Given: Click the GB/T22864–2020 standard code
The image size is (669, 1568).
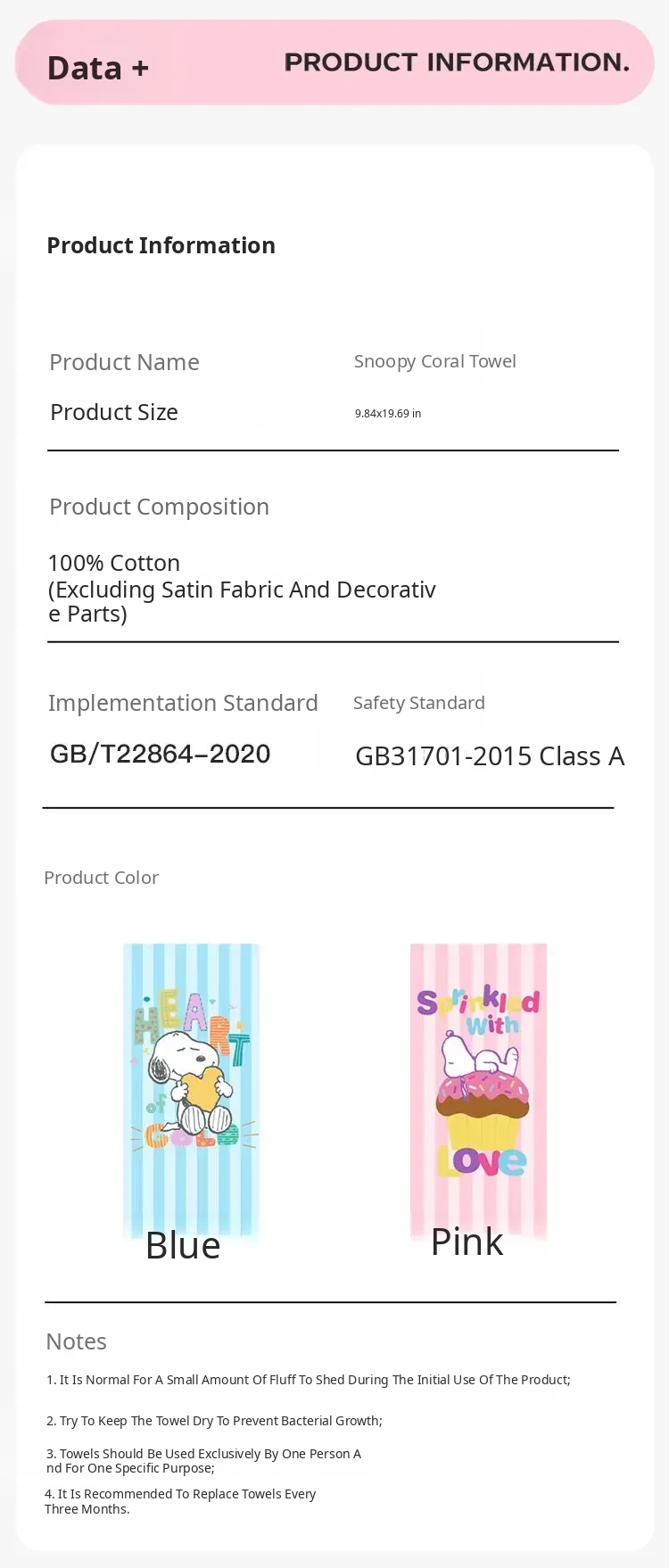Looking at the screenshot, I should coord(160,754).
